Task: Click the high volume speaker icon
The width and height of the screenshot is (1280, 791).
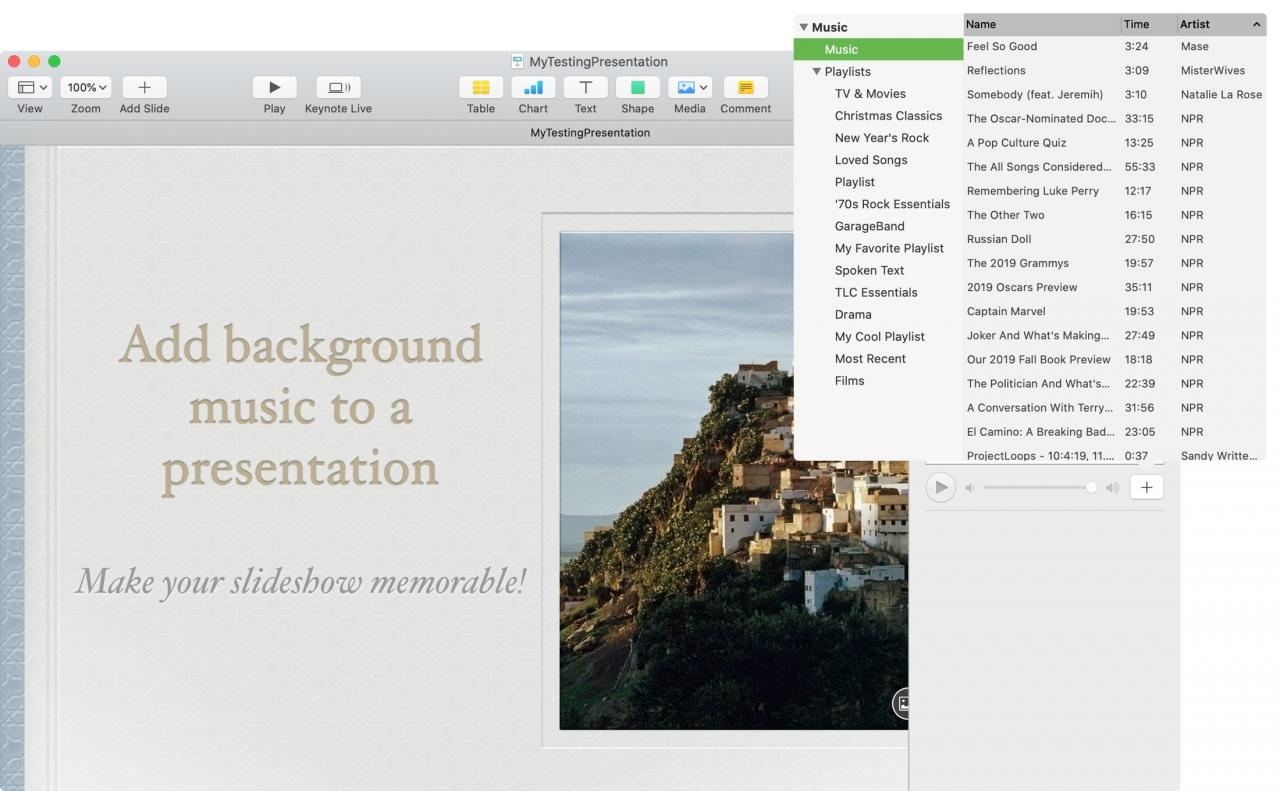Action: (1112, 487)
